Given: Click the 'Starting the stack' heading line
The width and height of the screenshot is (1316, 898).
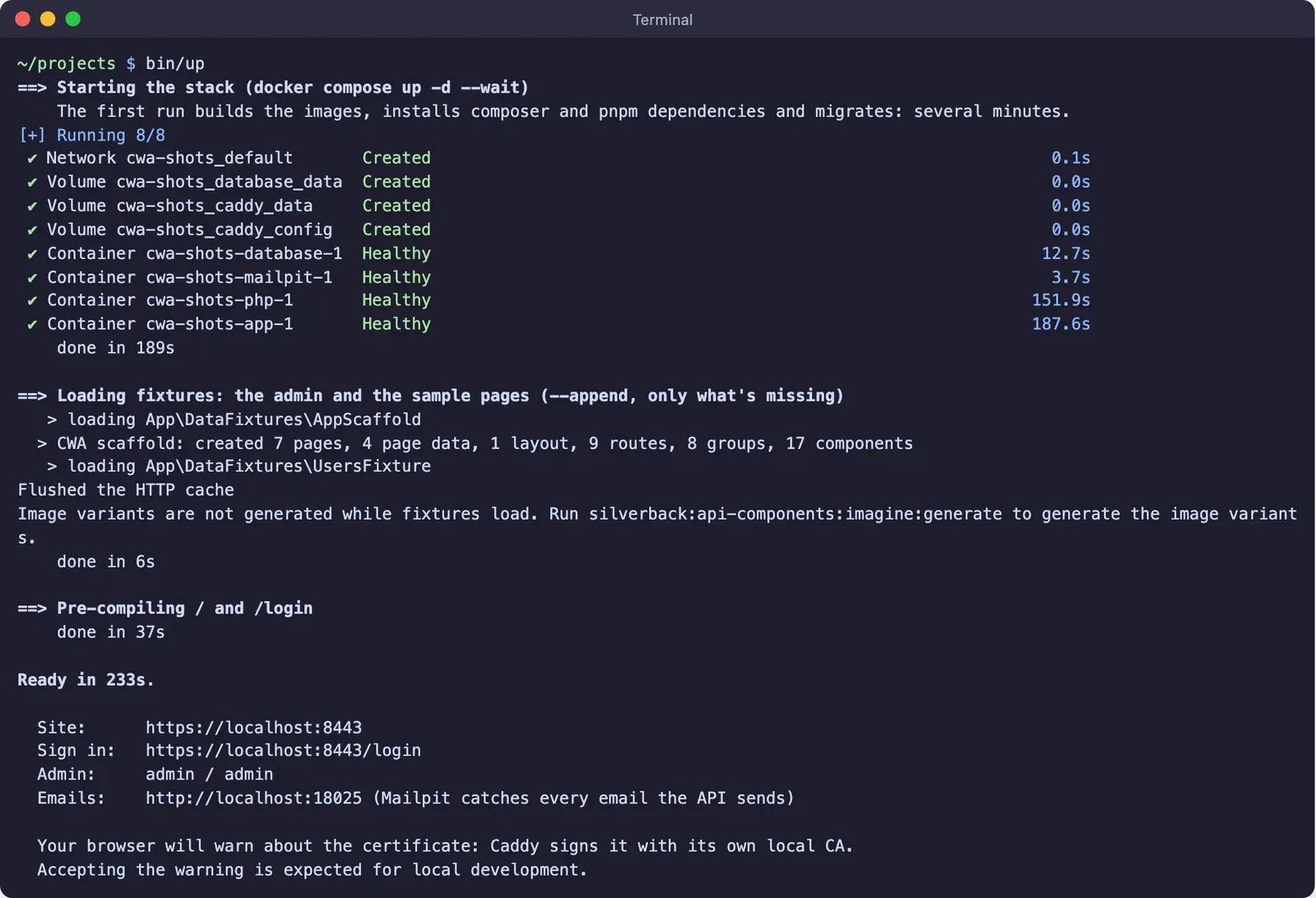Looking at the screenshot, I should pyautogui.click(x=273, y=87).
